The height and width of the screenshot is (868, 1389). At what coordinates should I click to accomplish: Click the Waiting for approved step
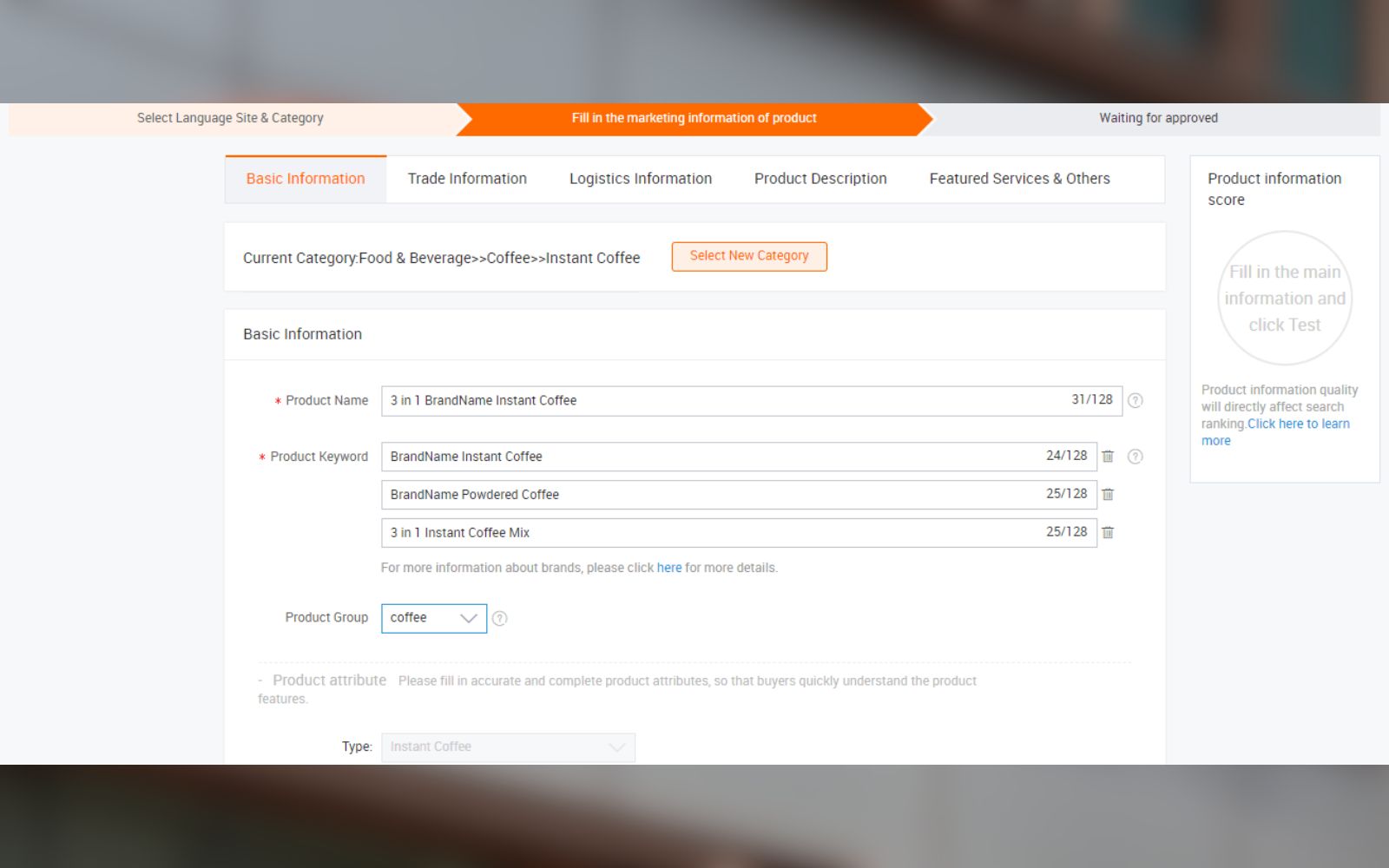(1158, 118)
